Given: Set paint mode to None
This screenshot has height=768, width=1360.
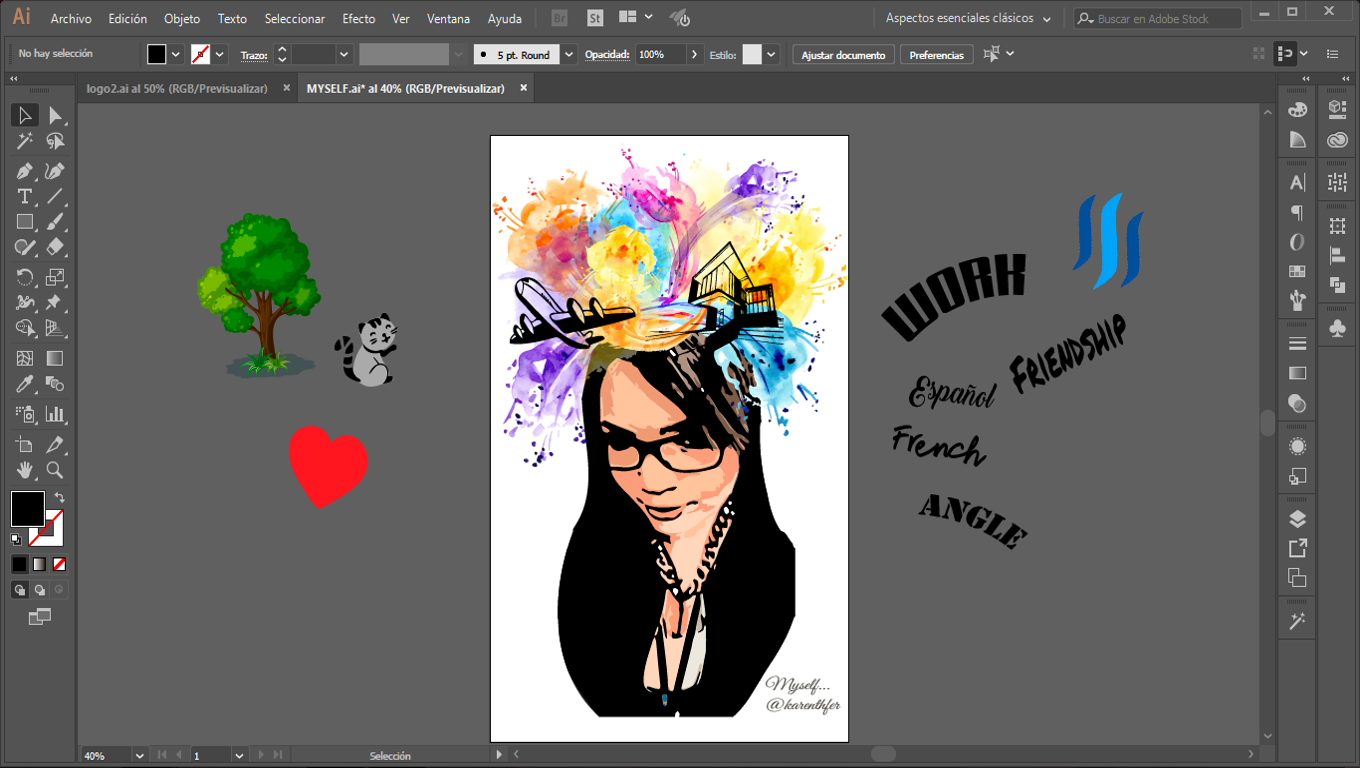Looking at the screenshot, I should point(59,564).
